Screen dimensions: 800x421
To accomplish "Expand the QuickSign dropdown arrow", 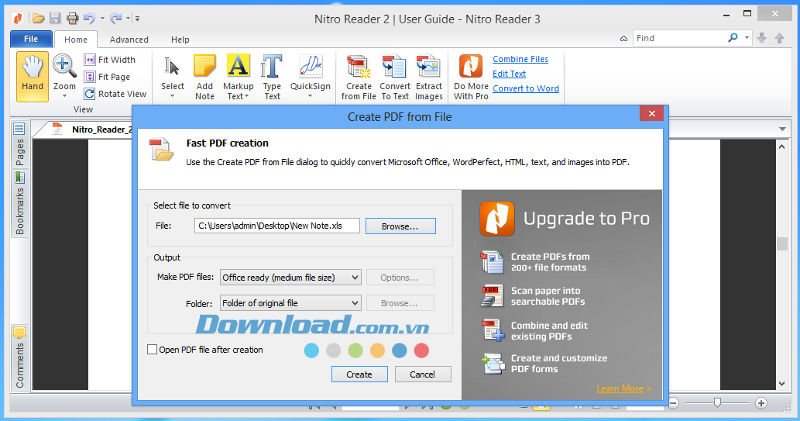I will 310,96.
